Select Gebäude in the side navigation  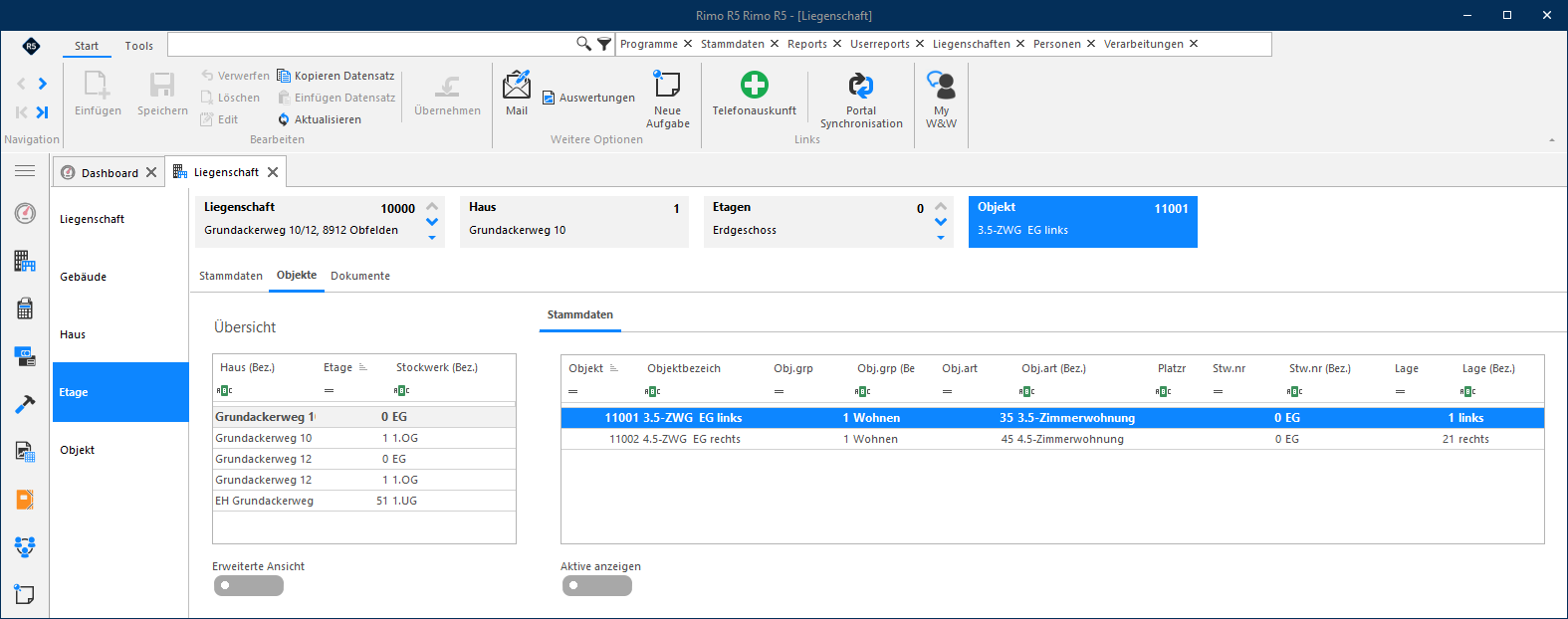[120, 277]
